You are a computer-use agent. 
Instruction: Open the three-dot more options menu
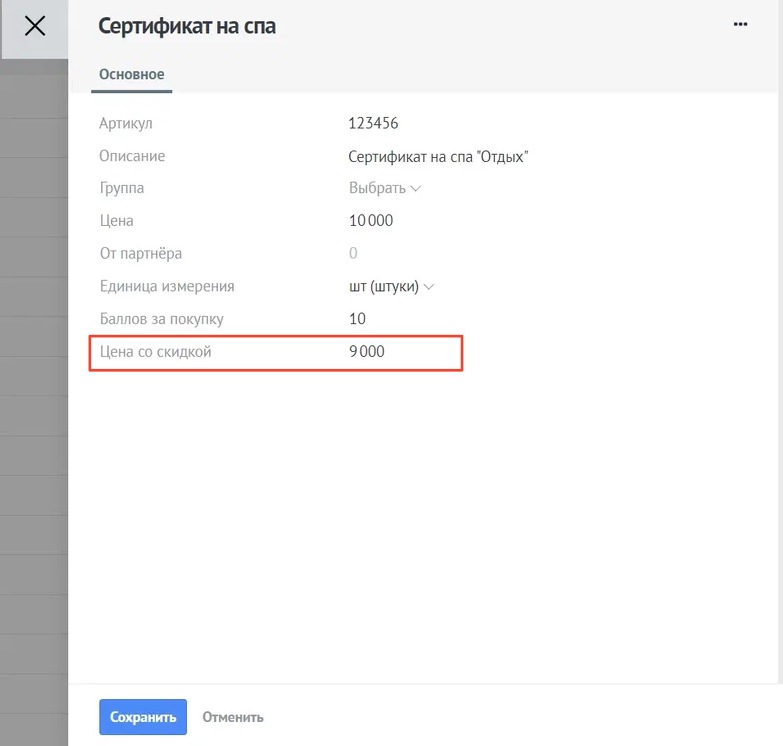pyautogui.click(x=740, y=24)
